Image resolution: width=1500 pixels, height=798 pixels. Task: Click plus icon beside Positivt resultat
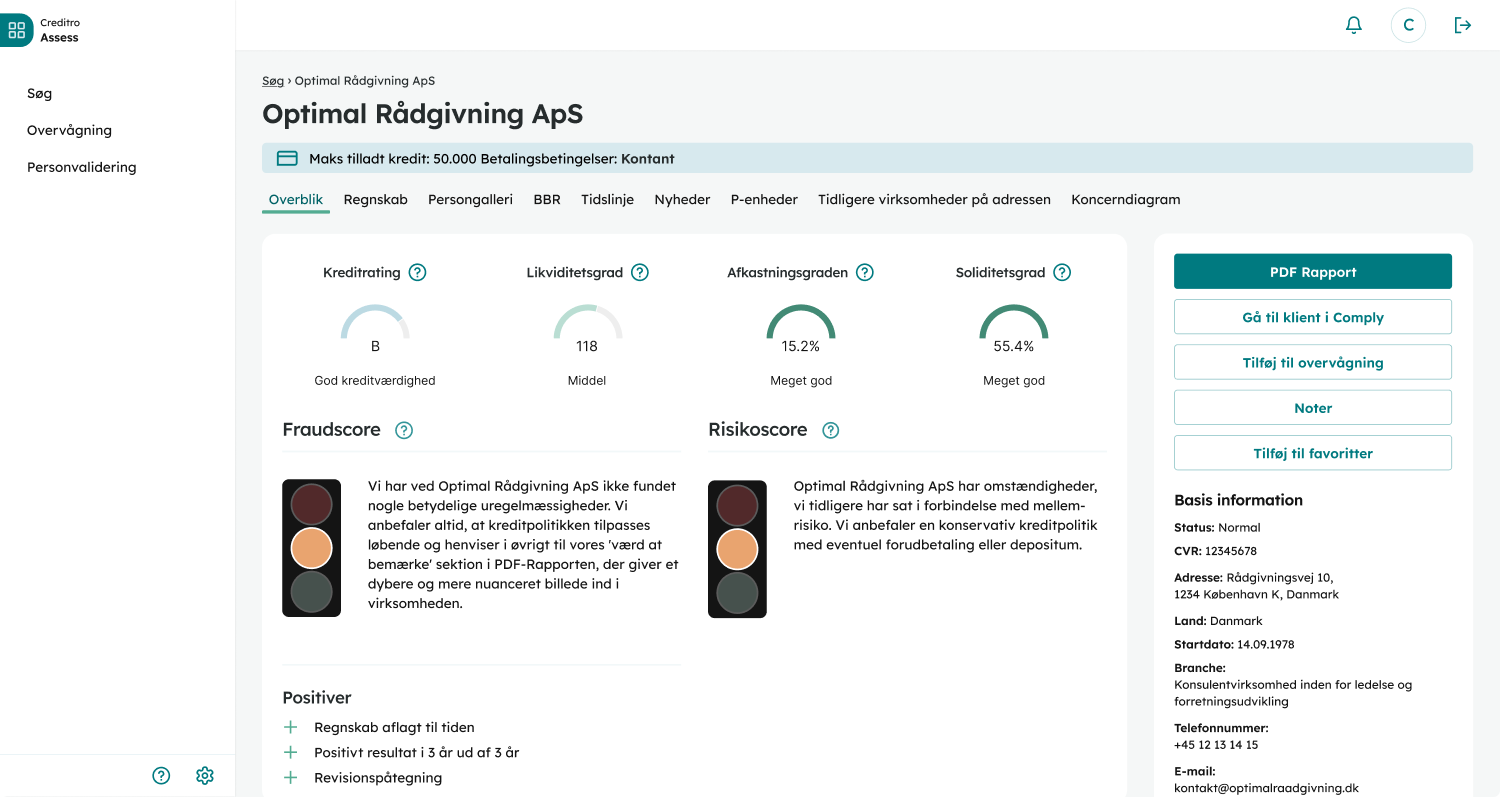click(x=291, y=752)
